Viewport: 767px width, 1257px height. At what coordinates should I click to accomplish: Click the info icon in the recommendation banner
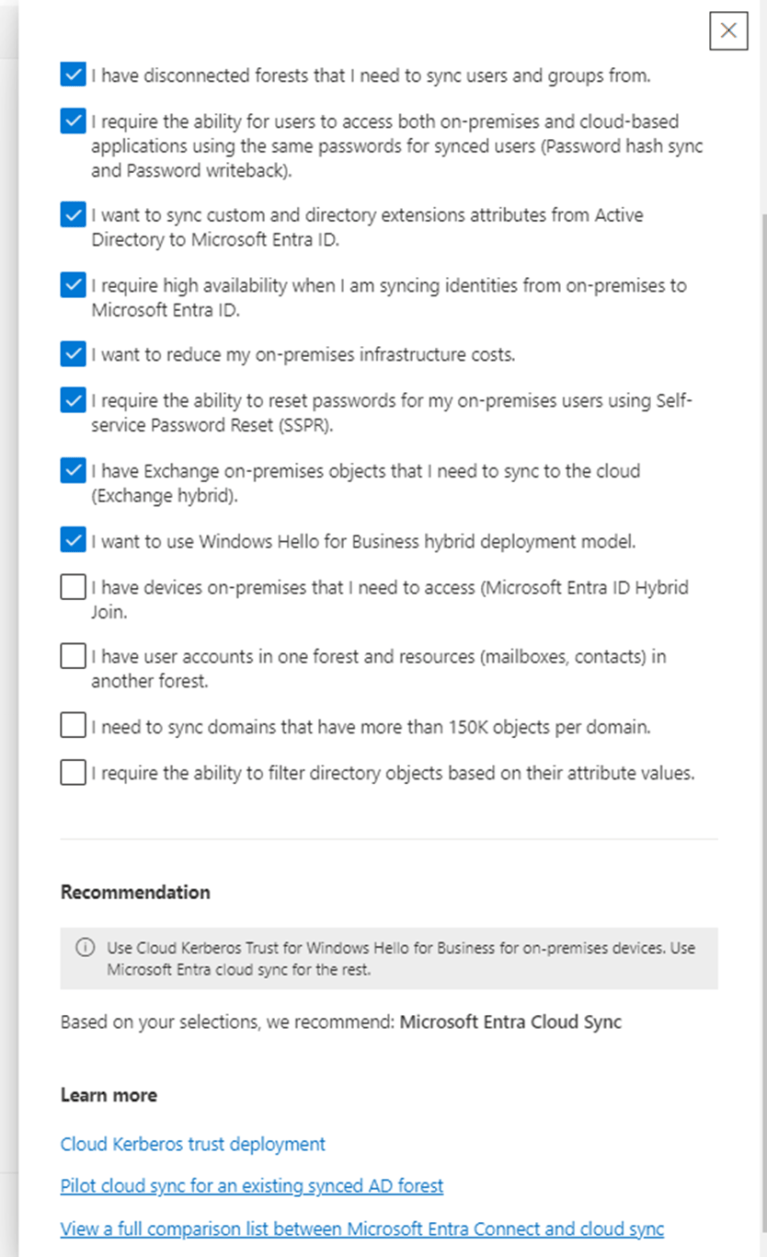[88, 947]
